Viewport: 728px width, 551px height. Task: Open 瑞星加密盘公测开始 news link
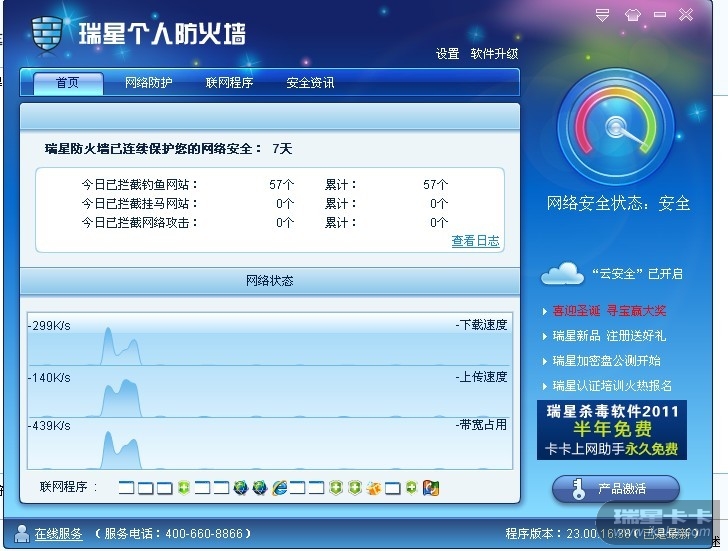(x=606, y=361)
